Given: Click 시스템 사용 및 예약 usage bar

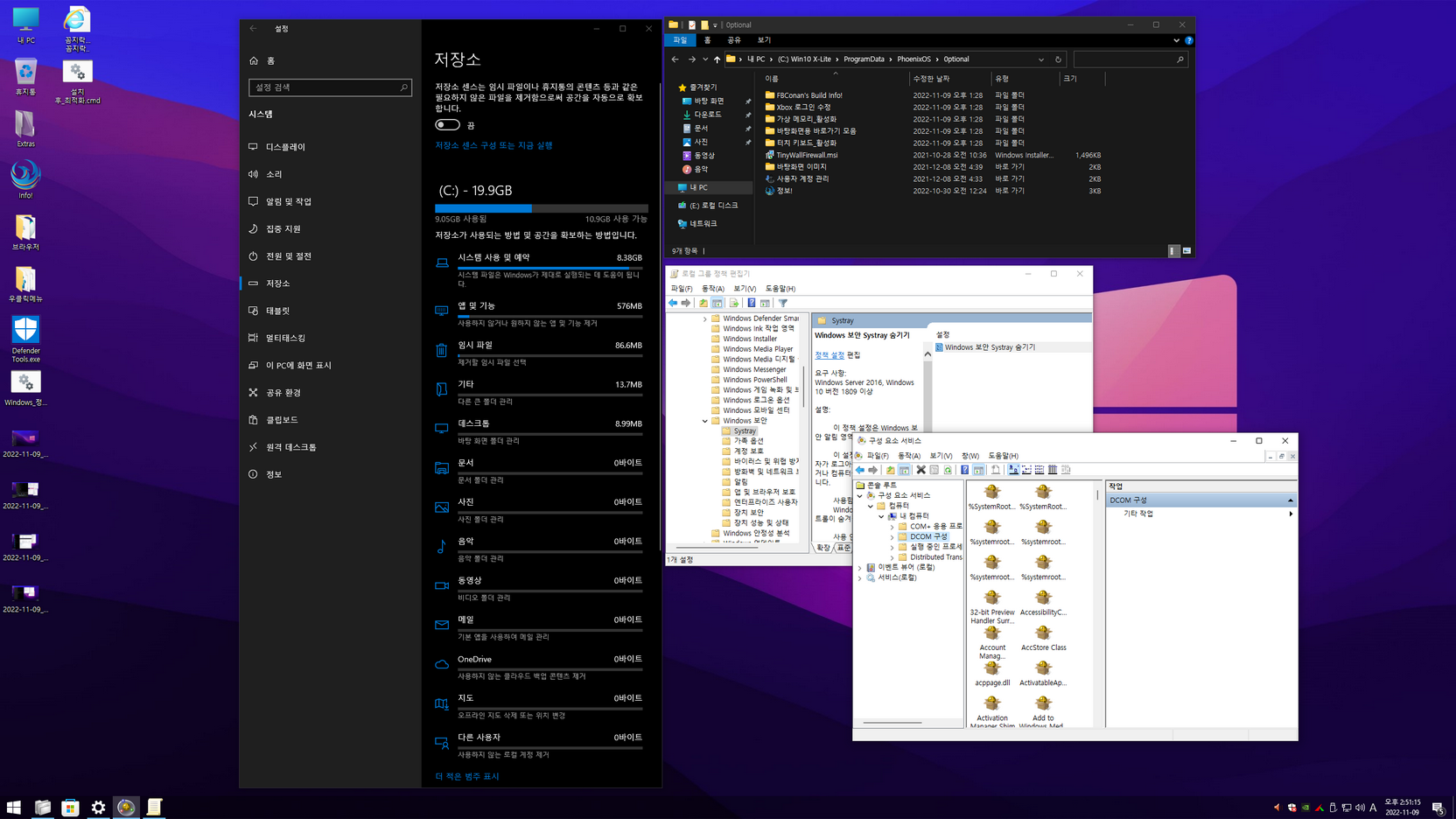Looking at the screenshot, I should click(549, 268).
